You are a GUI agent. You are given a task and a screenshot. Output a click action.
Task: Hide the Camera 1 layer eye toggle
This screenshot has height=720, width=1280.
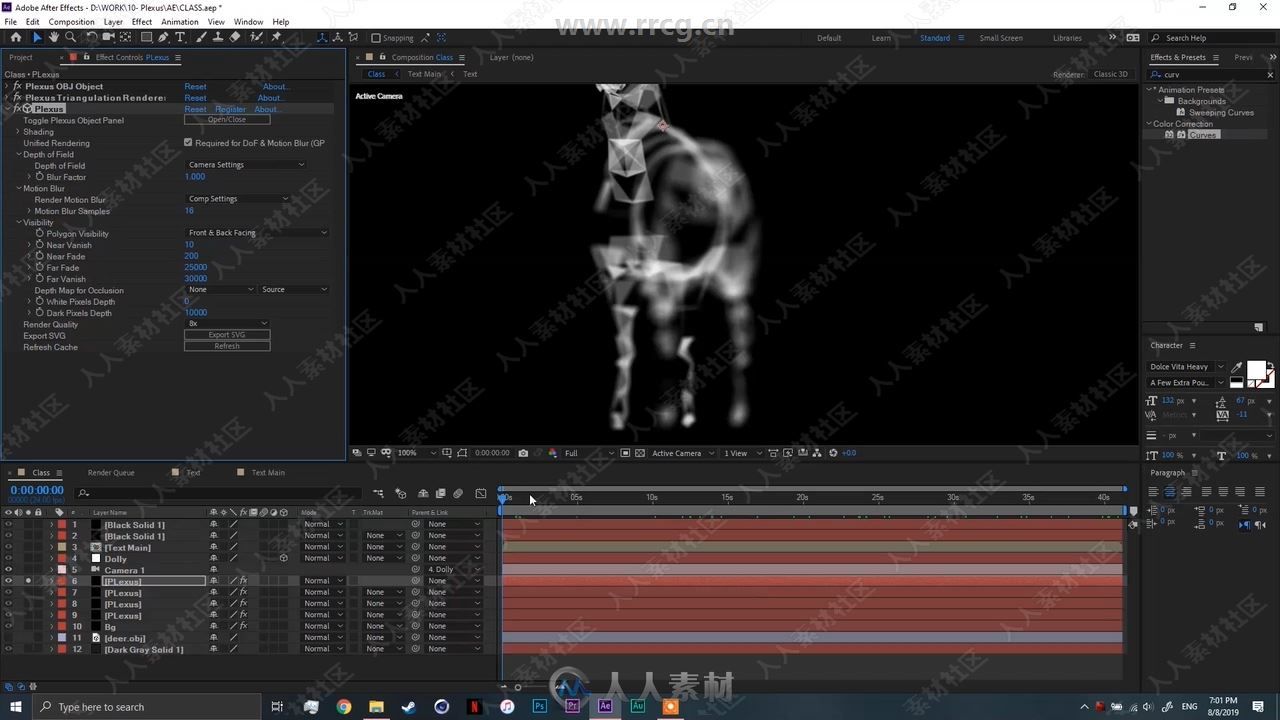coord(8,570)
